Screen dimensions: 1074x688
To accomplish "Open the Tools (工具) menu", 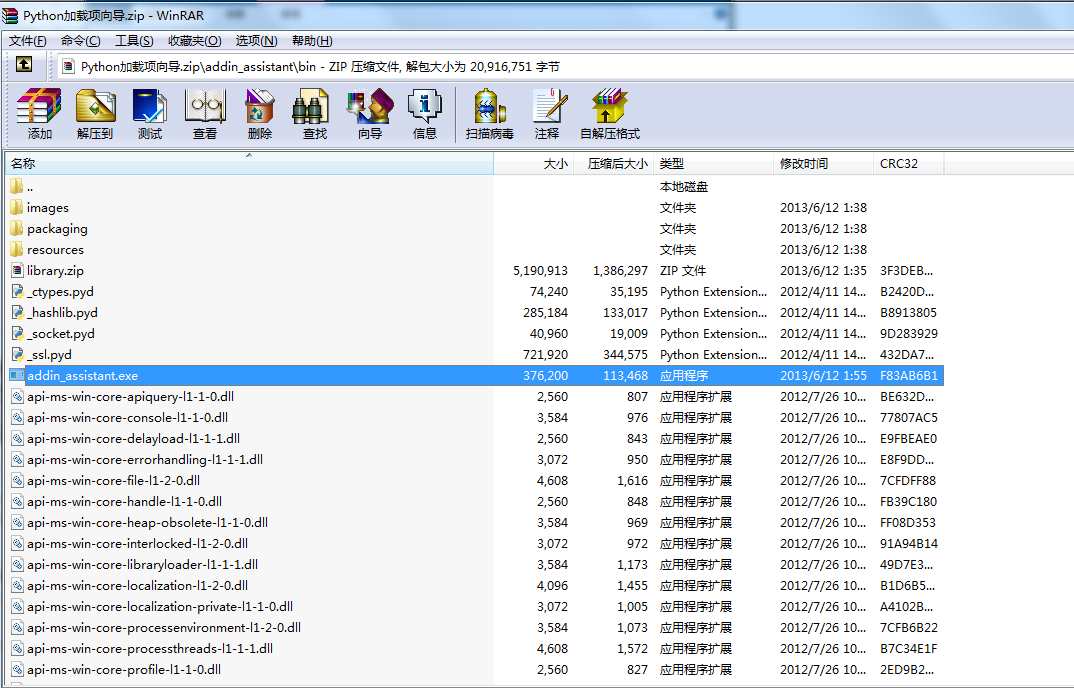I will 134,40.
